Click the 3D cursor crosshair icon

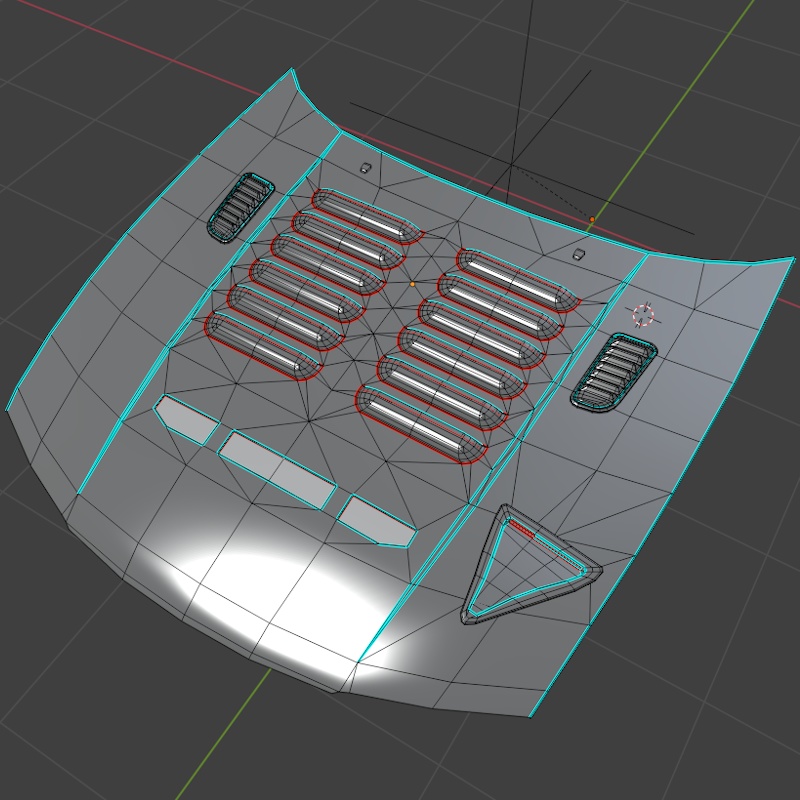pyautogui.click(x=643, y=313)
